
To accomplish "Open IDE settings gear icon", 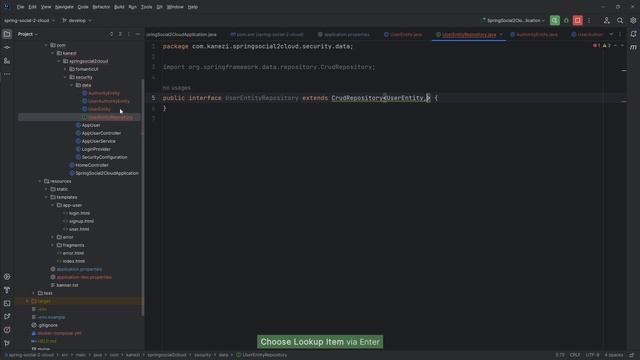I will tap(633, 20).
